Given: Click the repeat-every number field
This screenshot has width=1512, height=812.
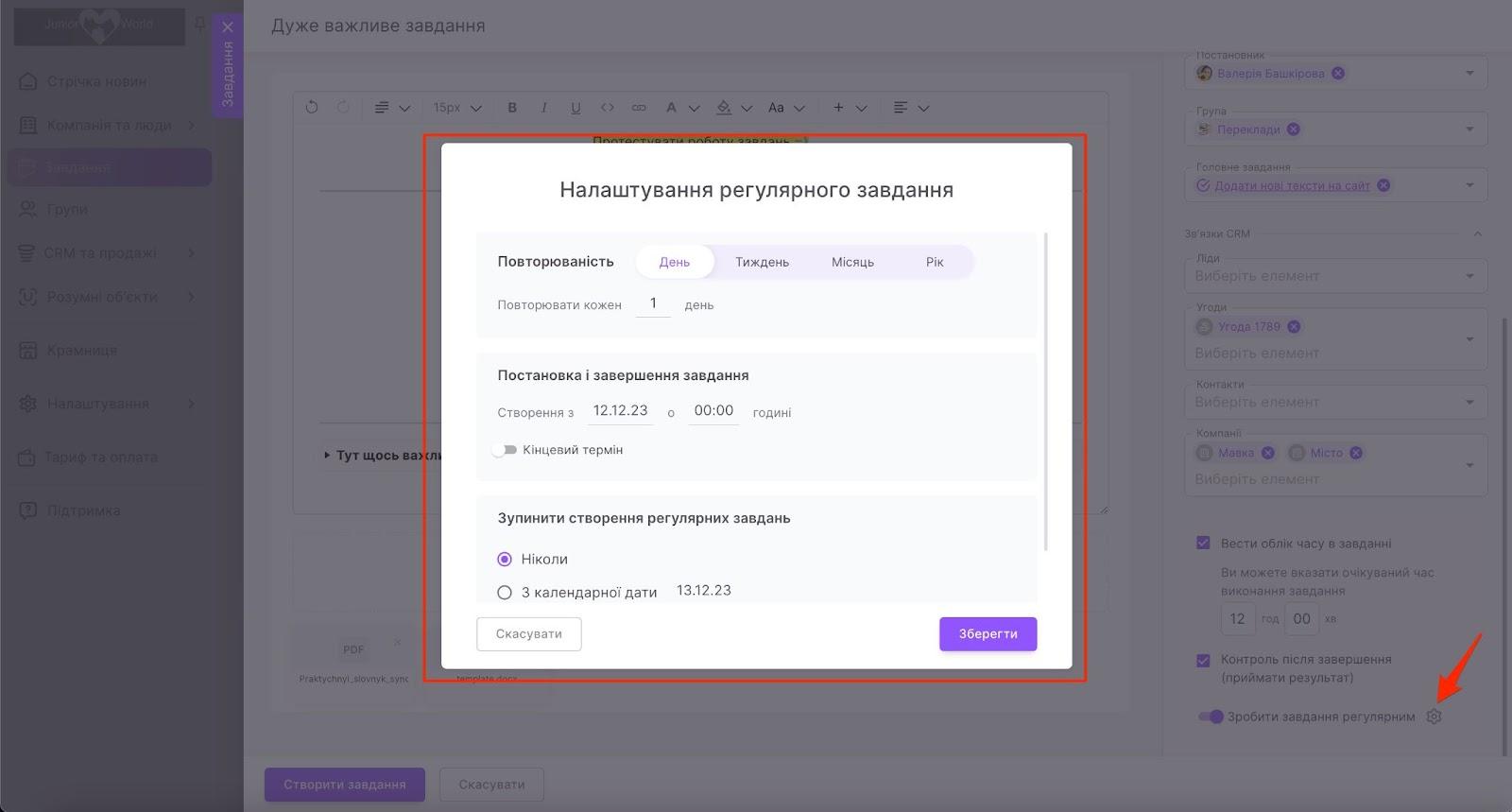Looking at the screenshot, I should (x=653, y=303).
